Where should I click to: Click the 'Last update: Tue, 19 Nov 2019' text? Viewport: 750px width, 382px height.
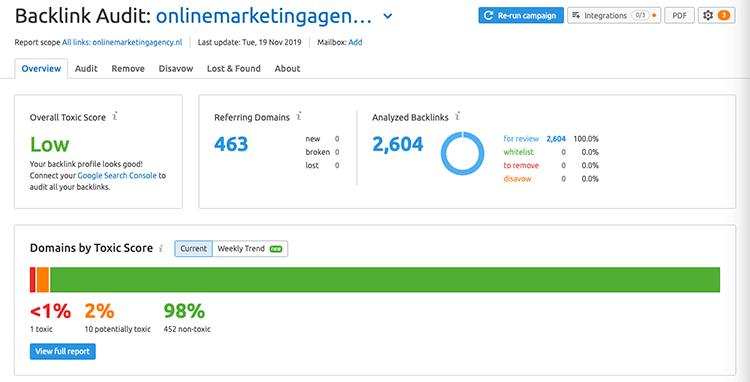pos(250,42)
